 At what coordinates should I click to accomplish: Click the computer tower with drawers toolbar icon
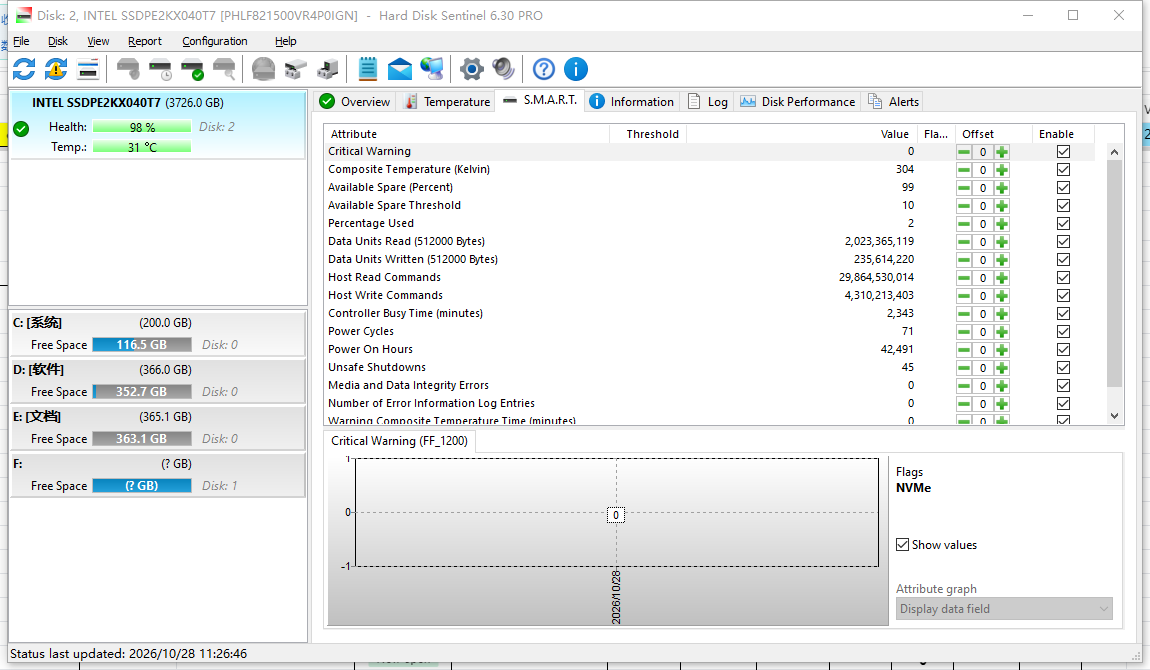(x=327, y=70)
